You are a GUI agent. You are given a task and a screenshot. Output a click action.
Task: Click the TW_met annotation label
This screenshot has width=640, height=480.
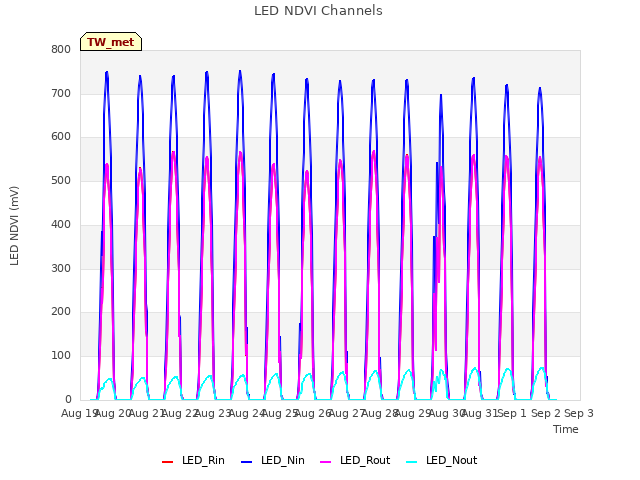[111, 42]
